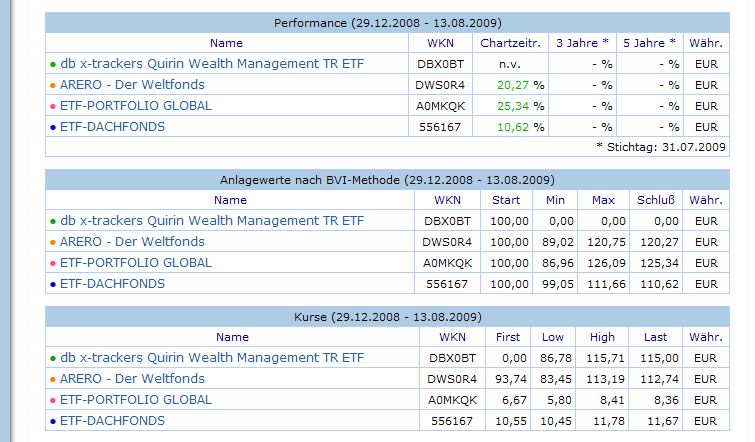Click the Performance table title bar
Screen dimensions: 755x442
388,22
